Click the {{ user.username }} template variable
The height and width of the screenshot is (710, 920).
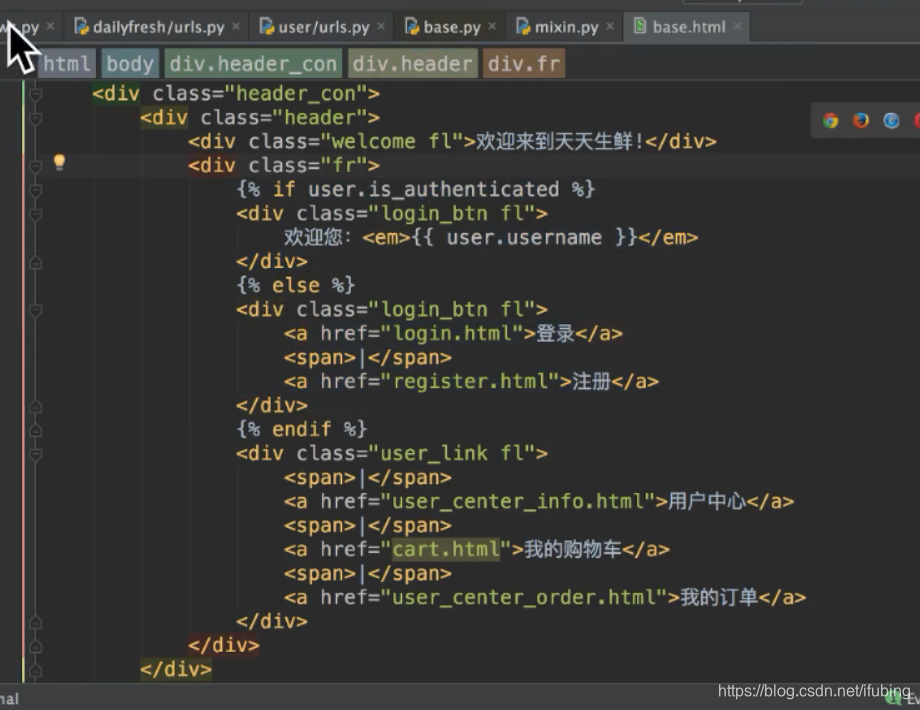[x=524, y=237]
